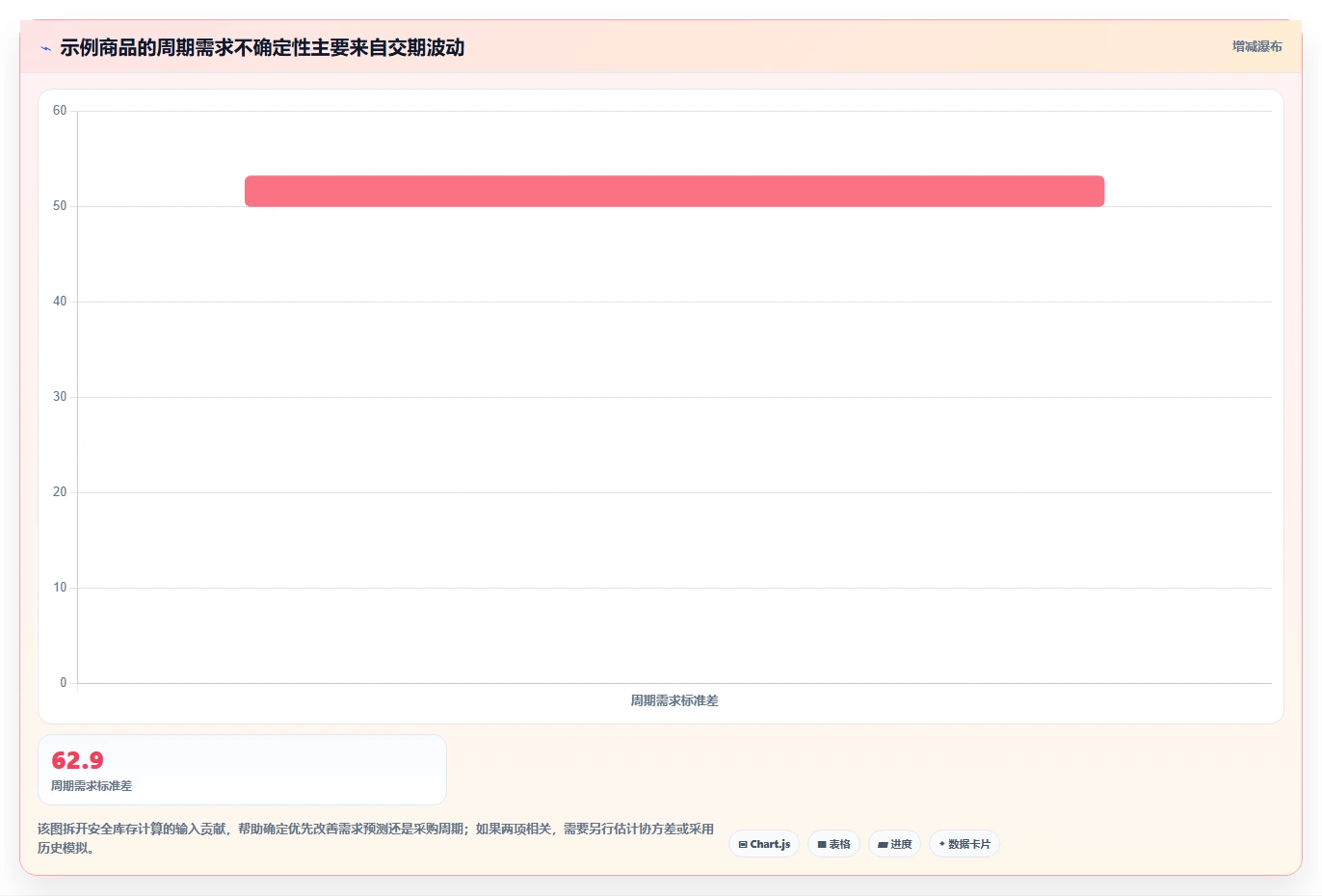Click the 增减瀑布 label in the header
Image resolution: width=1322 pixels, height=896 pixels.
click(x=1256, y=46)
